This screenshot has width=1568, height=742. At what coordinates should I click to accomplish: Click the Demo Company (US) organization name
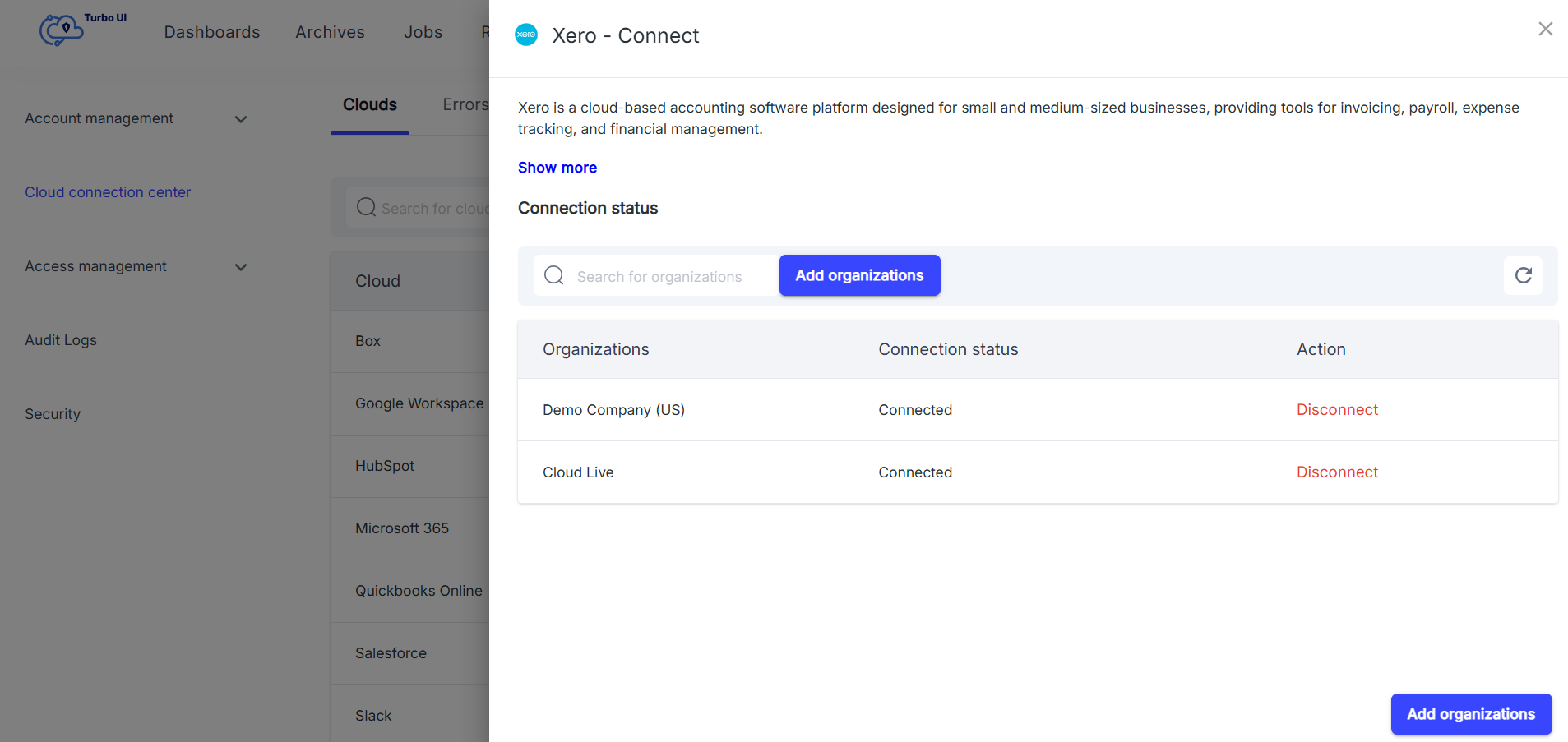613,410
